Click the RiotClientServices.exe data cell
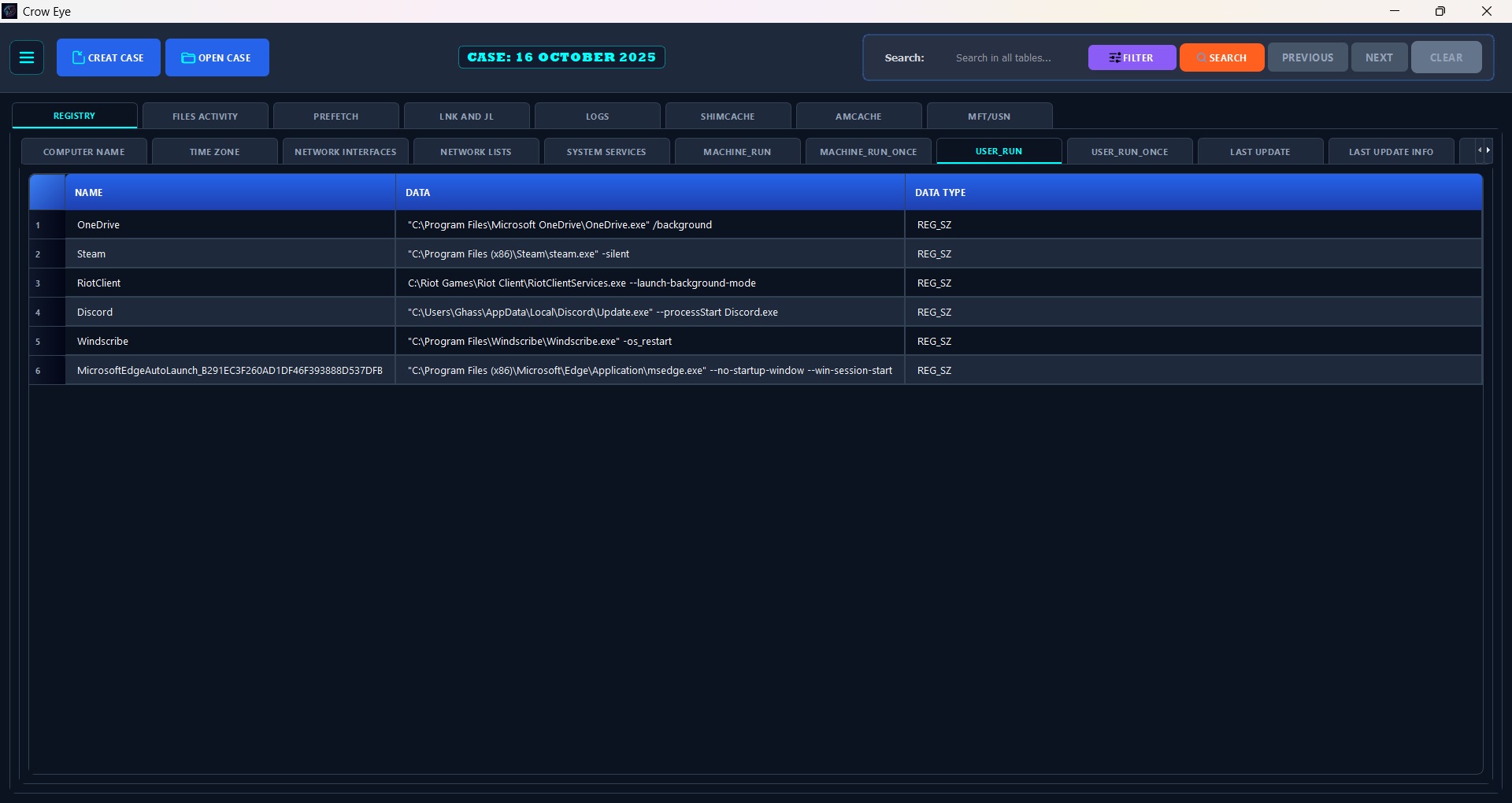Image resolution: width=1512 pixels, height=803 pixels. (x=650, y=283)
